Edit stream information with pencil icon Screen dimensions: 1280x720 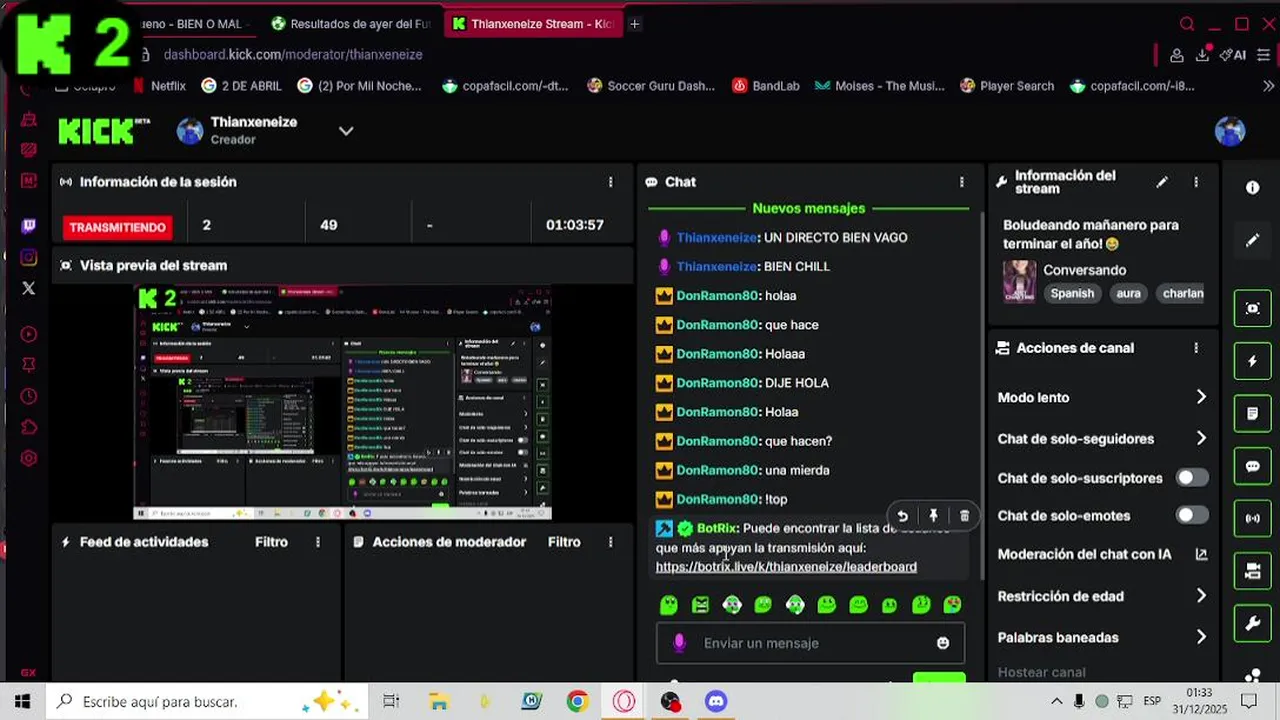1162,182
